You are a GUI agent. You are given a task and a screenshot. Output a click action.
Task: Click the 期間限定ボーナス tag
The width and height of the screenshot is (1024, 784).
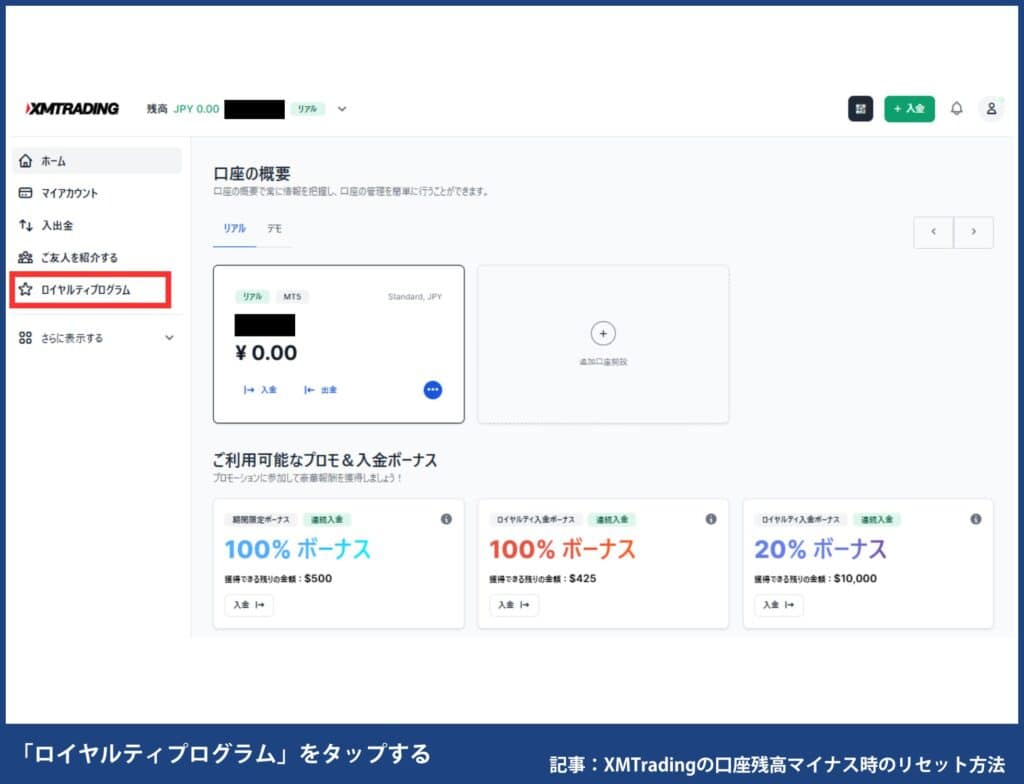tap(261, 520)
